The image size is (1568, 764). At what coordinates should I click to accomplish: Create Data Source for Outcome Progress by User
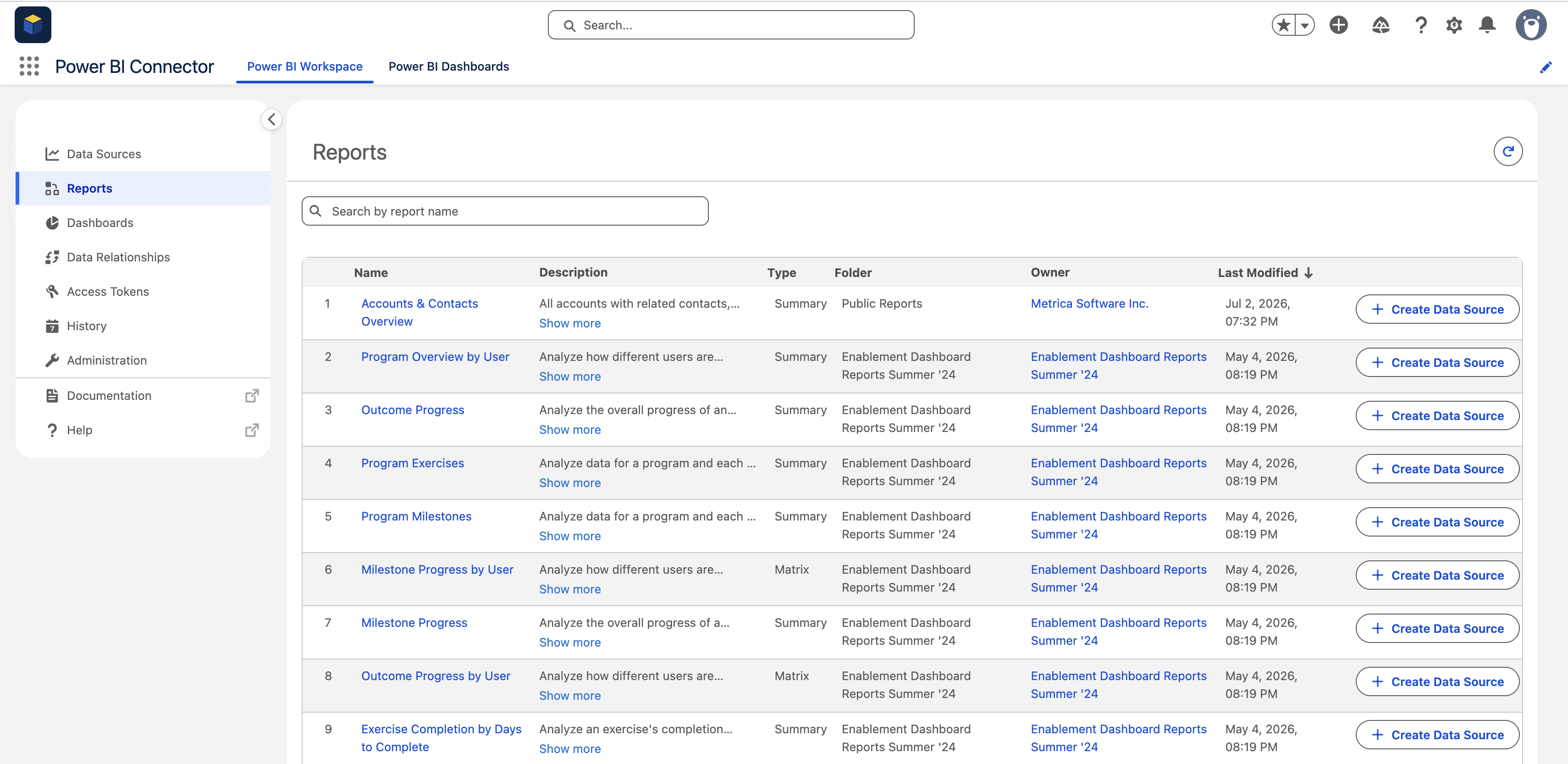1437,682
